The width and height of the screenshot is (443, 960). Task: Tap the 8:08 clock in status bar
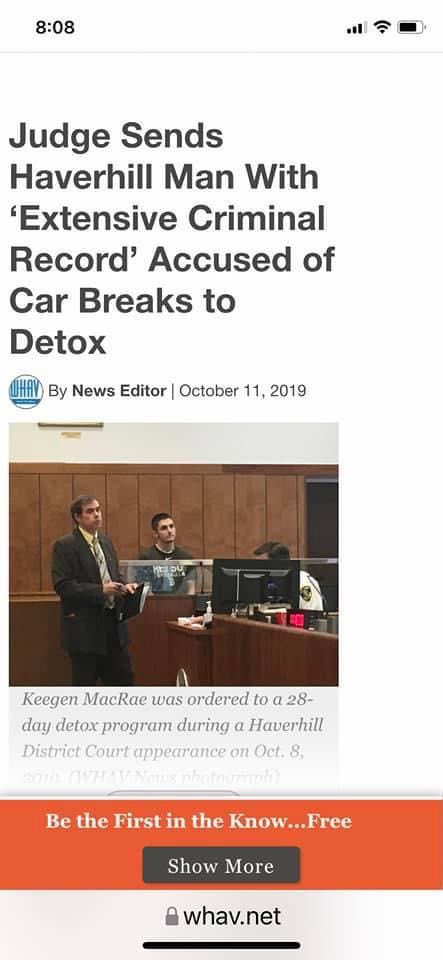54,27
